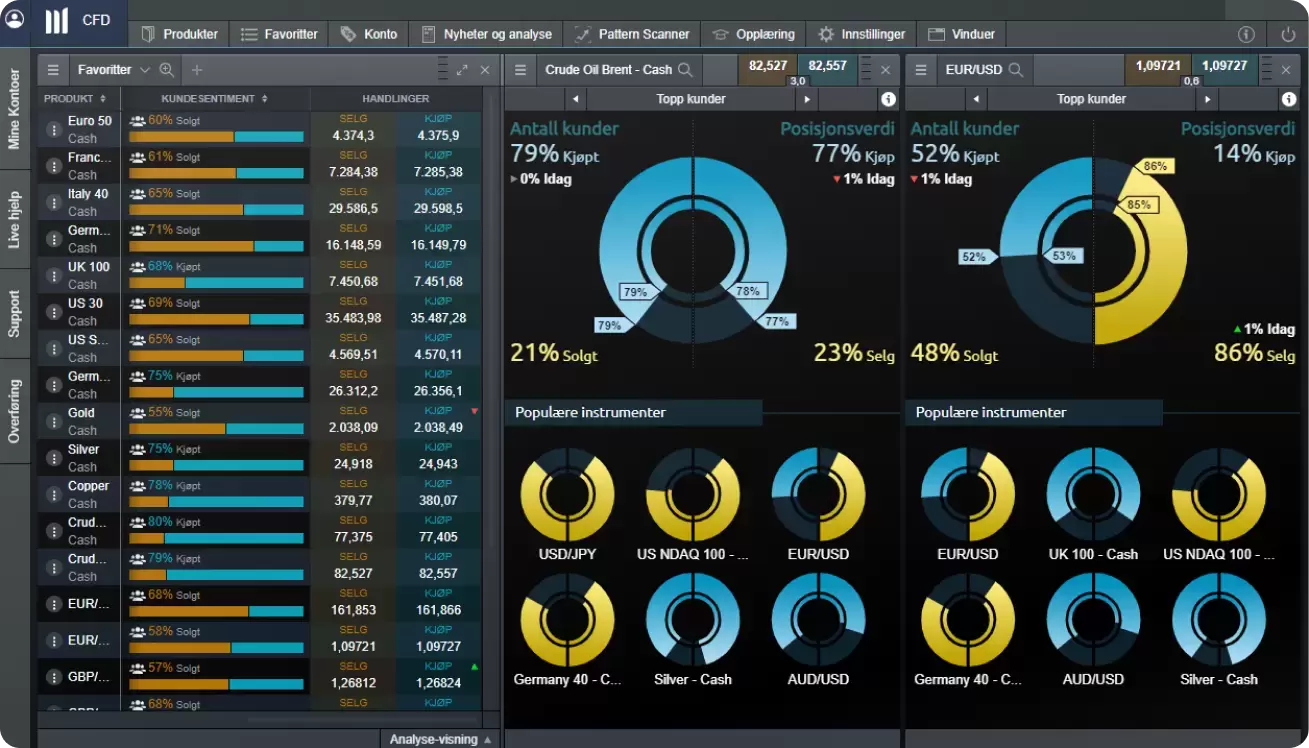
Task: Add new watchlist with plus icon
Action: 197,70
